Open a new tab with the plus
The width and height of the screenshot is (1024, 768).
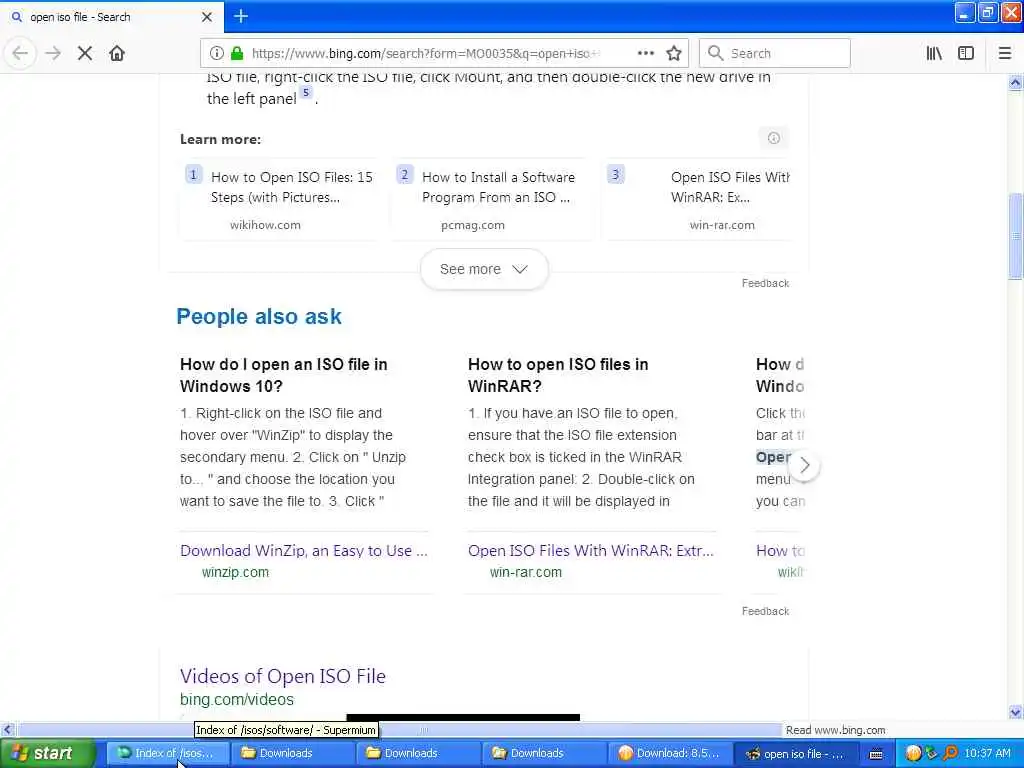click(241, 16)
